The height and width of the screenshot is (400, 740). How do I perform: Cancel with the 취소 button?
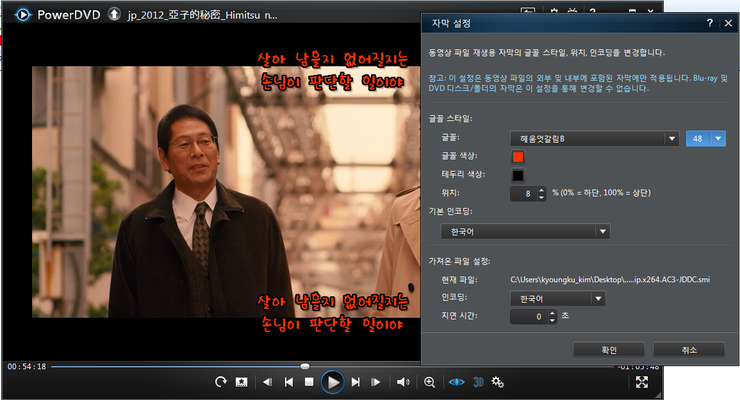coord(689,350)
